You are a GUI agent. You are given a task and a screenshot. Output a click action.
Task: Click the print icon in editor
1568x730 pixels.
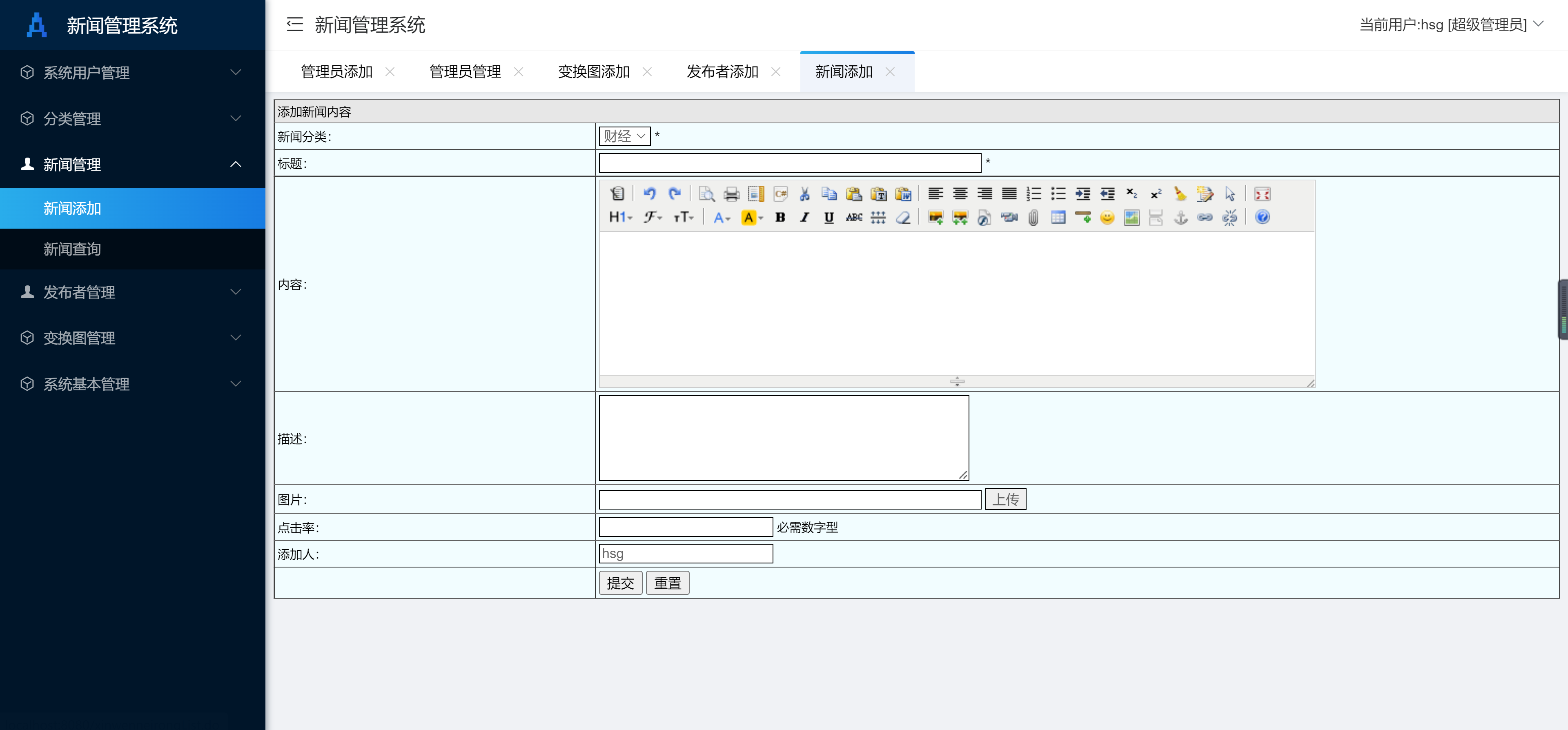[731, 194]
